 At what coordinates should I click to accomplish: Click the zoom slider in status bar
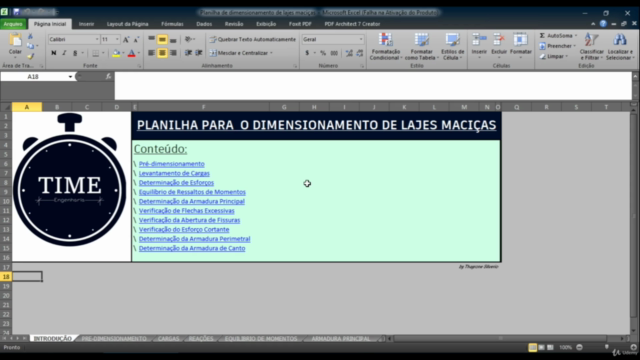607,347
